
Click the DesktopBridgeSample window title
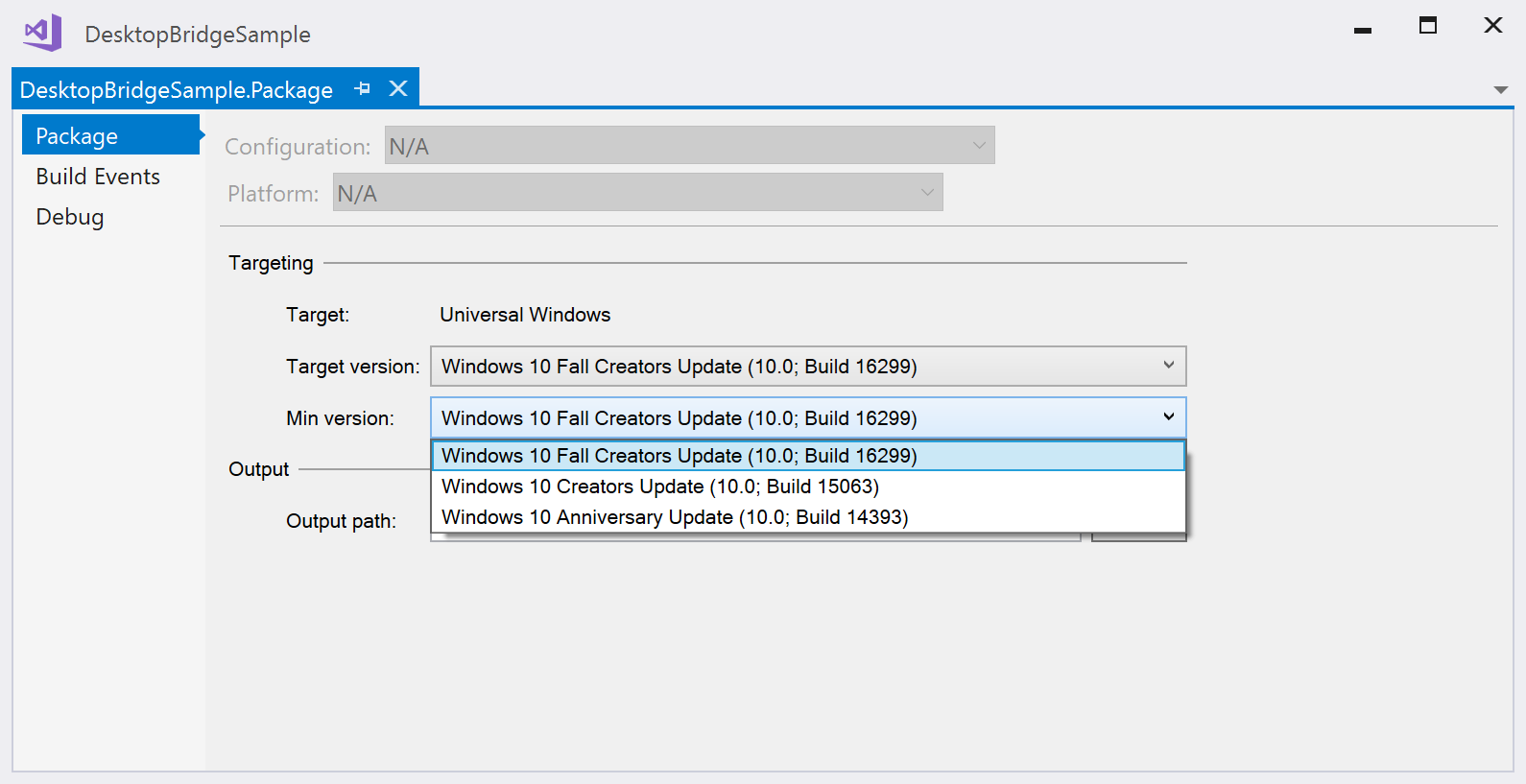coord(198,35)
